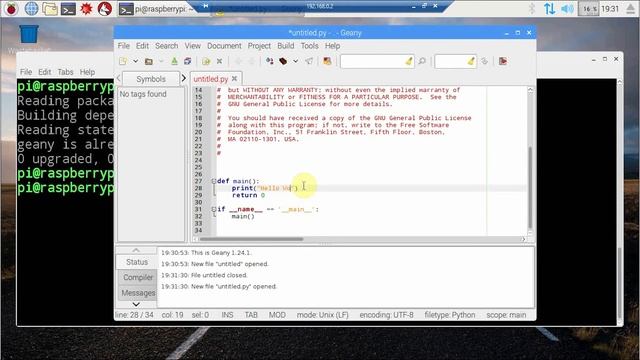This screenshot has height=360, width=640.
Task: Click the eject icon in the tray
Action: pyautogui.click(x=630, y=9)
